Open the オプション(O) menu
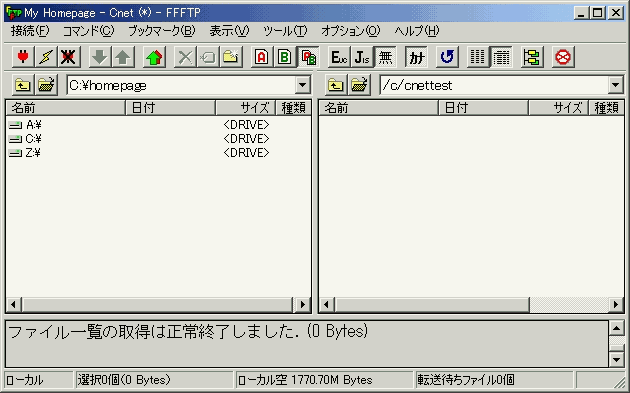This screenshot has height=393, width=630. coord(350,31)
